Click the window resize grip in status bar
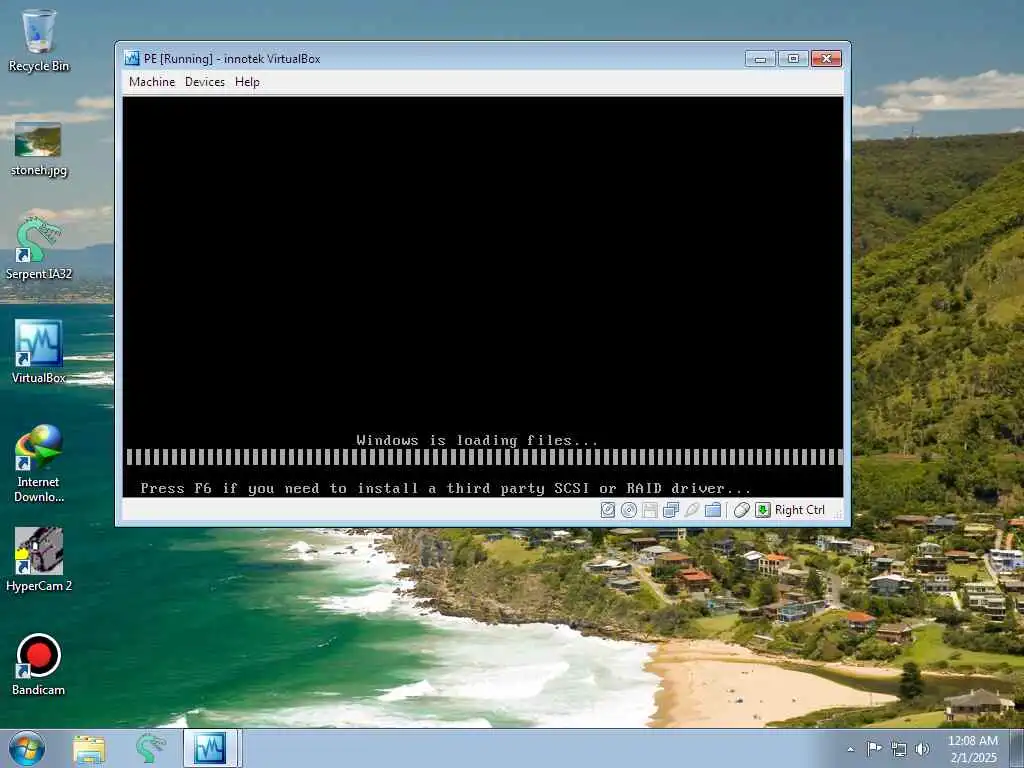The image size is (1024, 768). [839, 514]
